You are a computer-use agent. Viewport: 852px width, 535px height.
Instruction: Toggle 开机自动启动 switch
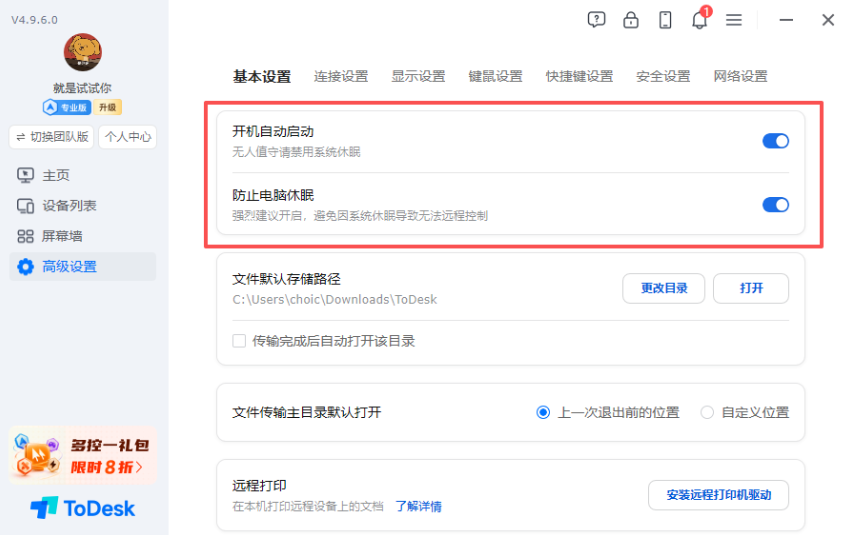pos(775,141)
